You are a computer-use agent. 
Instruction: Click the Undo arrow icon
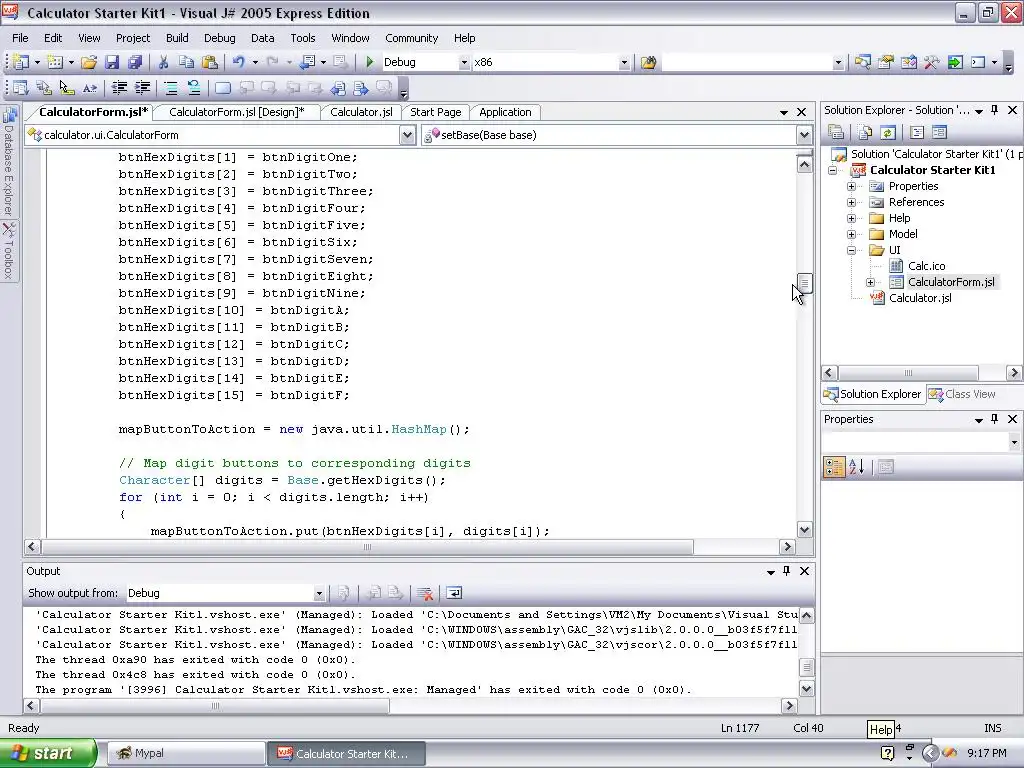238,62
